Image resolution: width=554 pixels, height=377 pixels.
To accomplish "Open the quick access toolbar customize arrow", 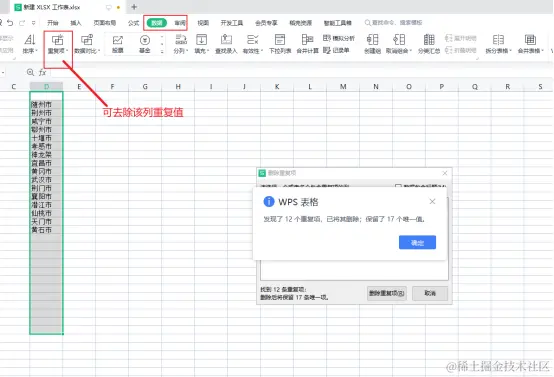I will [34, 23].
